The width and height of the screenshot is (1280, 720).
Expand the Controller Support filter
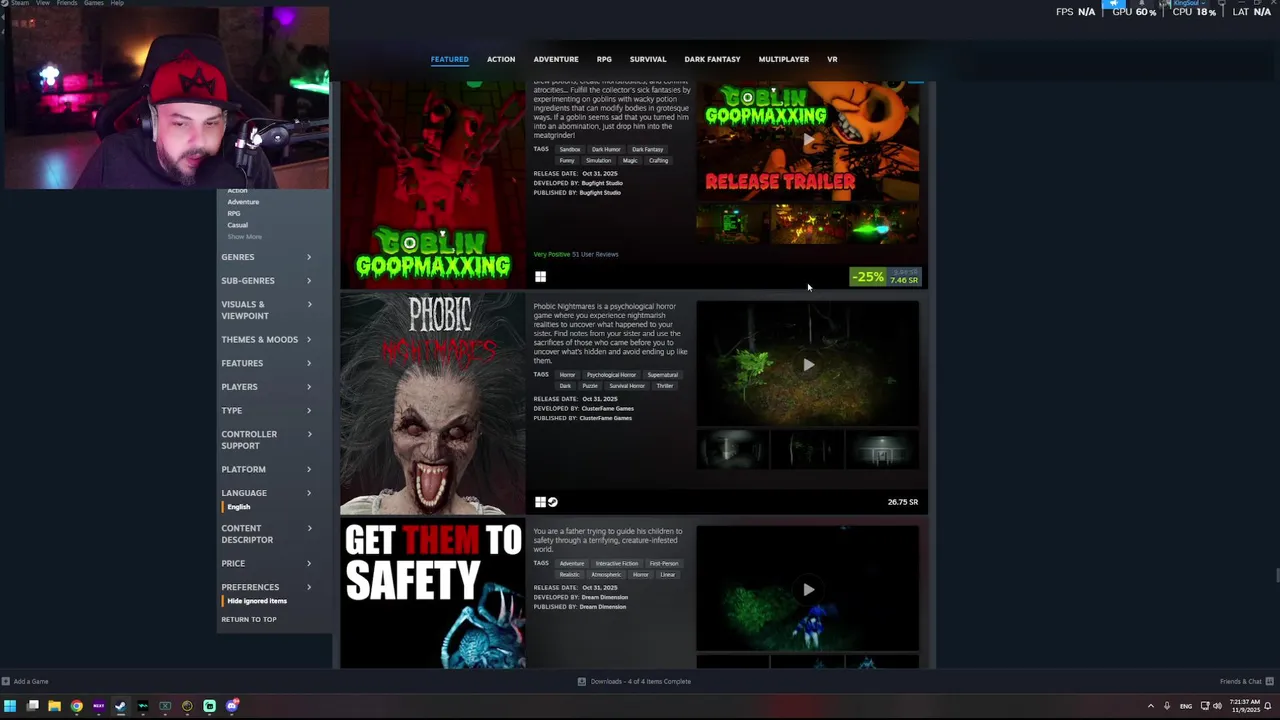point(266,440)
